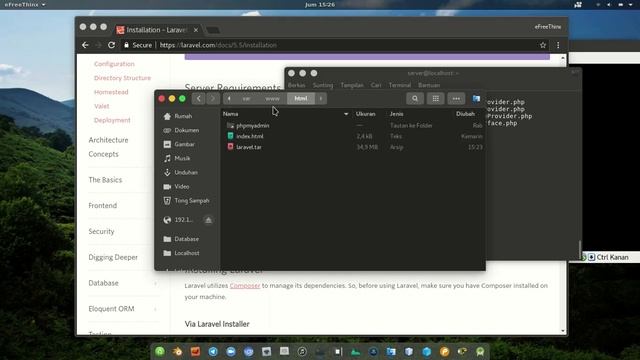Expand The Basics section
640x360 pixels.
(105, 180)
